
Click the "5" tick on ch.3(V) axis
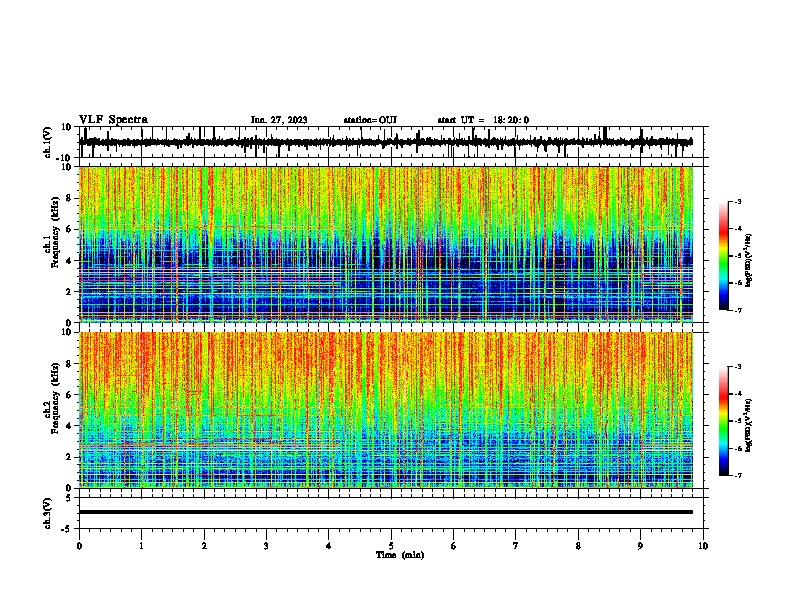(x=69, y=498)
